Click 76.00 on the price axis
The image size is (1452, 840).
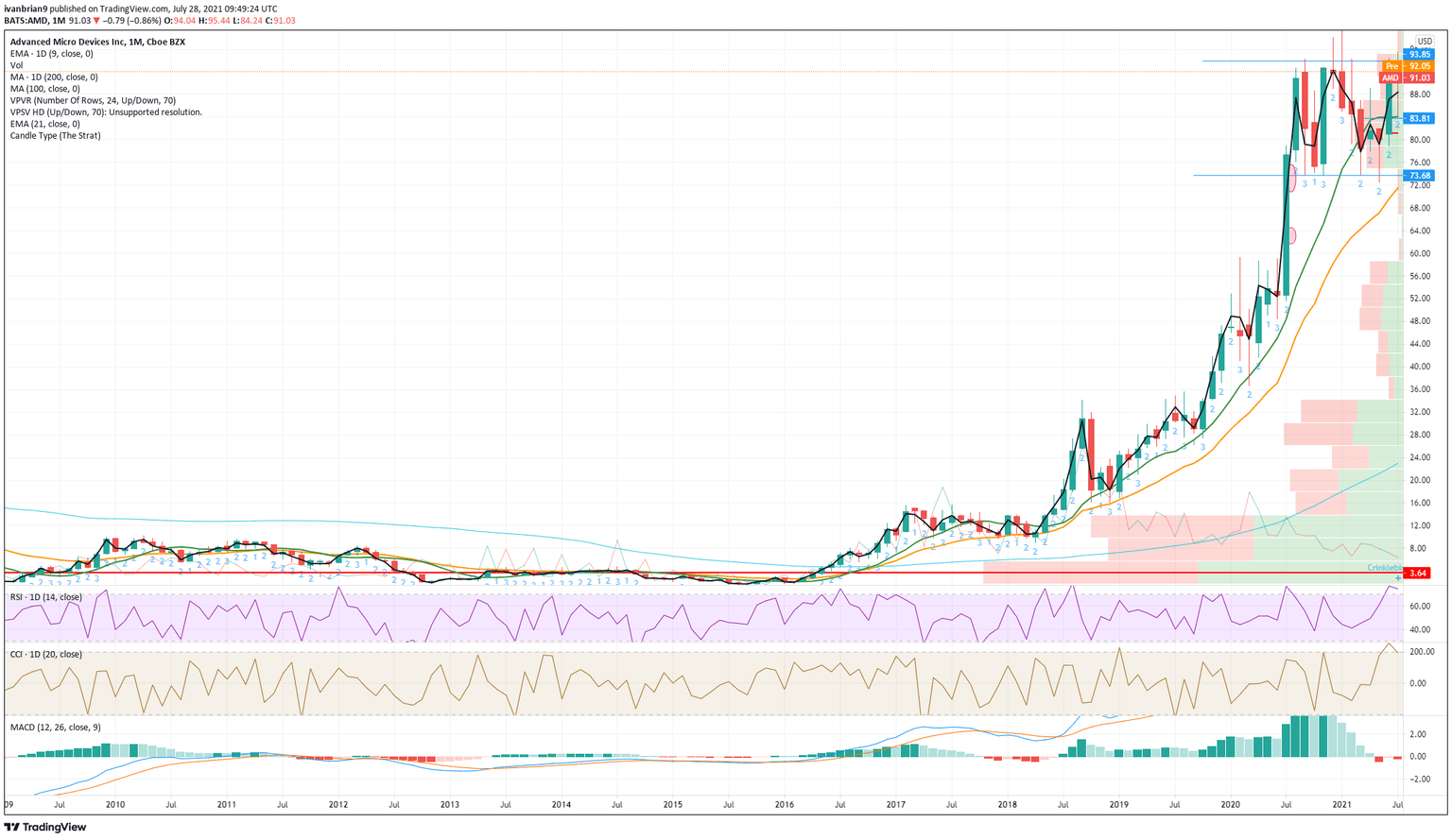coord(1420,163)
